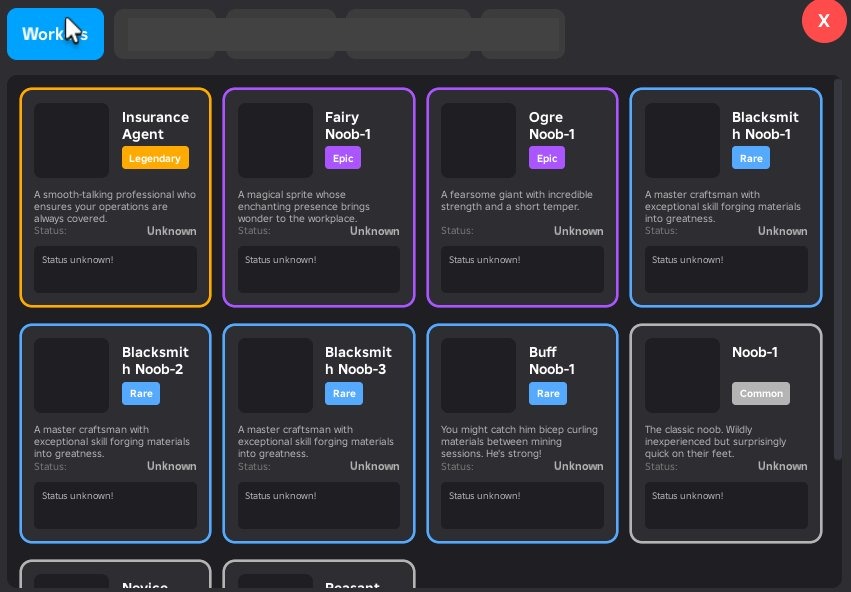Select the Fairy Noob-1 avatar icon
Image resolution: width=851 pixels, height=592 pixels.
(275, 141)
